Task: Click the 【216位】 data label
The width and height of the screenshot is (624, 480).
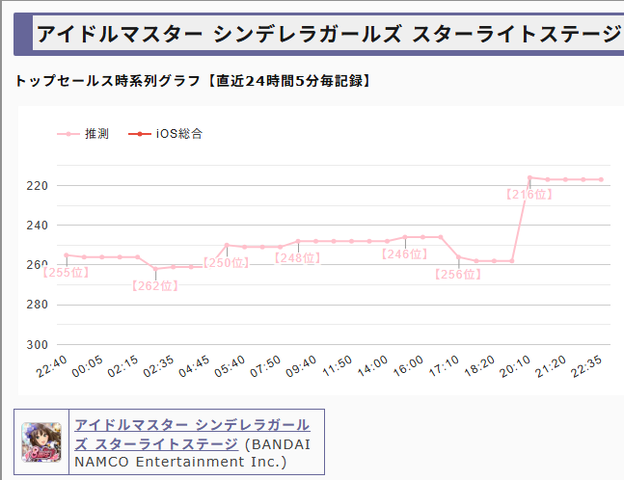Action: (x=529, y=194)
